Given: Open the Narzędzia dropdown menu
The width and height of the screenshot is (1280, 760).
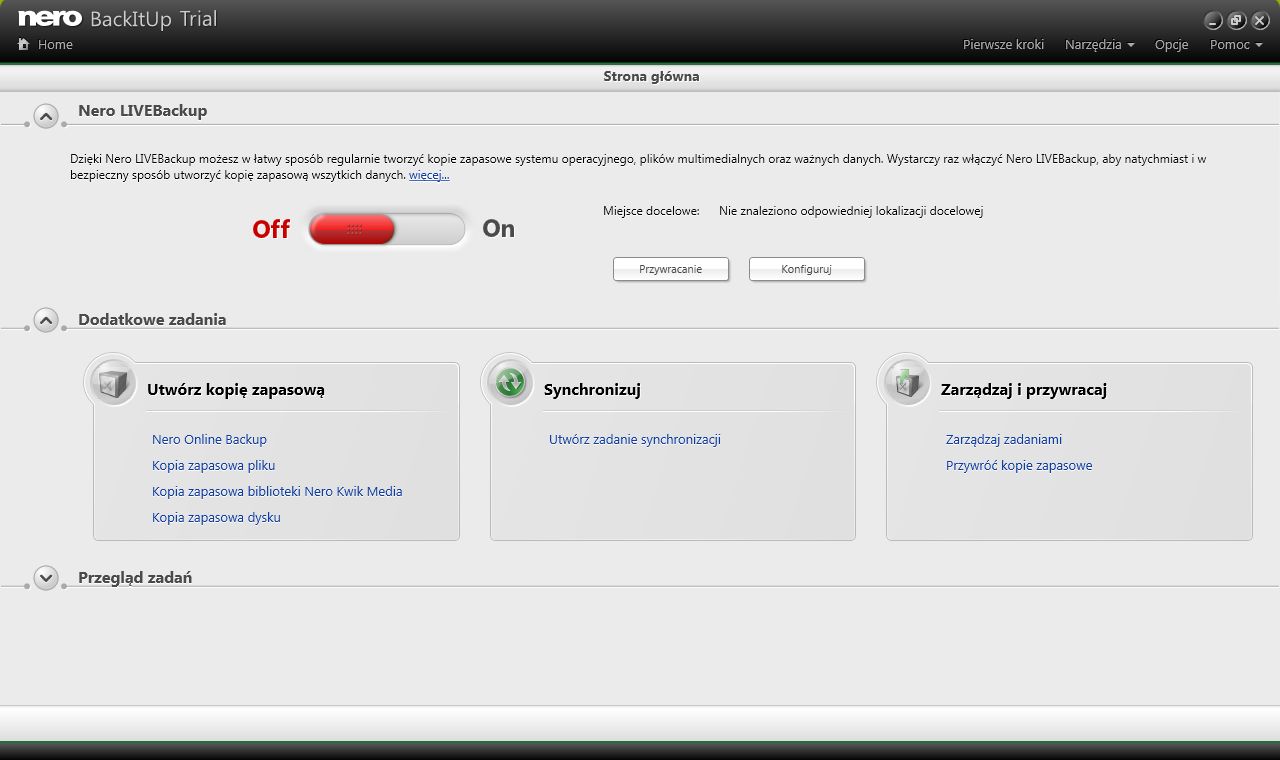Looking at the screenshot, I should (1099, 45).
